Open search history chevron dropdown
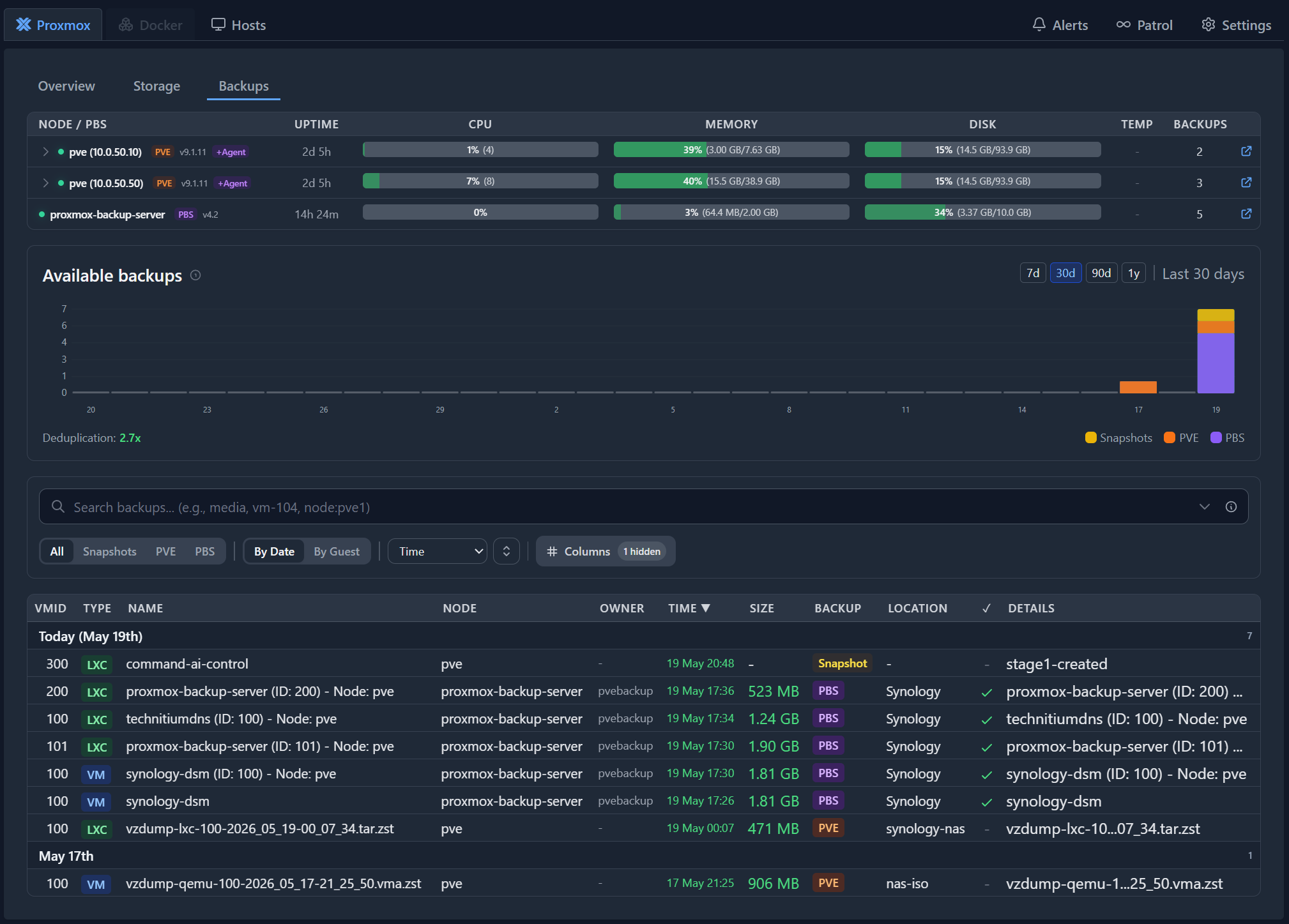 point(1205,507)
